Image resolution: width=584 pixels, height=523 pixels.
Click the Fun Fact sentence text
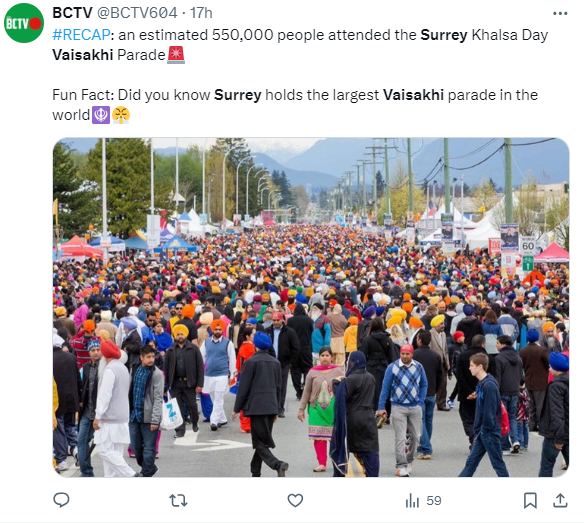pyautogui.click(x=295, y=105)
